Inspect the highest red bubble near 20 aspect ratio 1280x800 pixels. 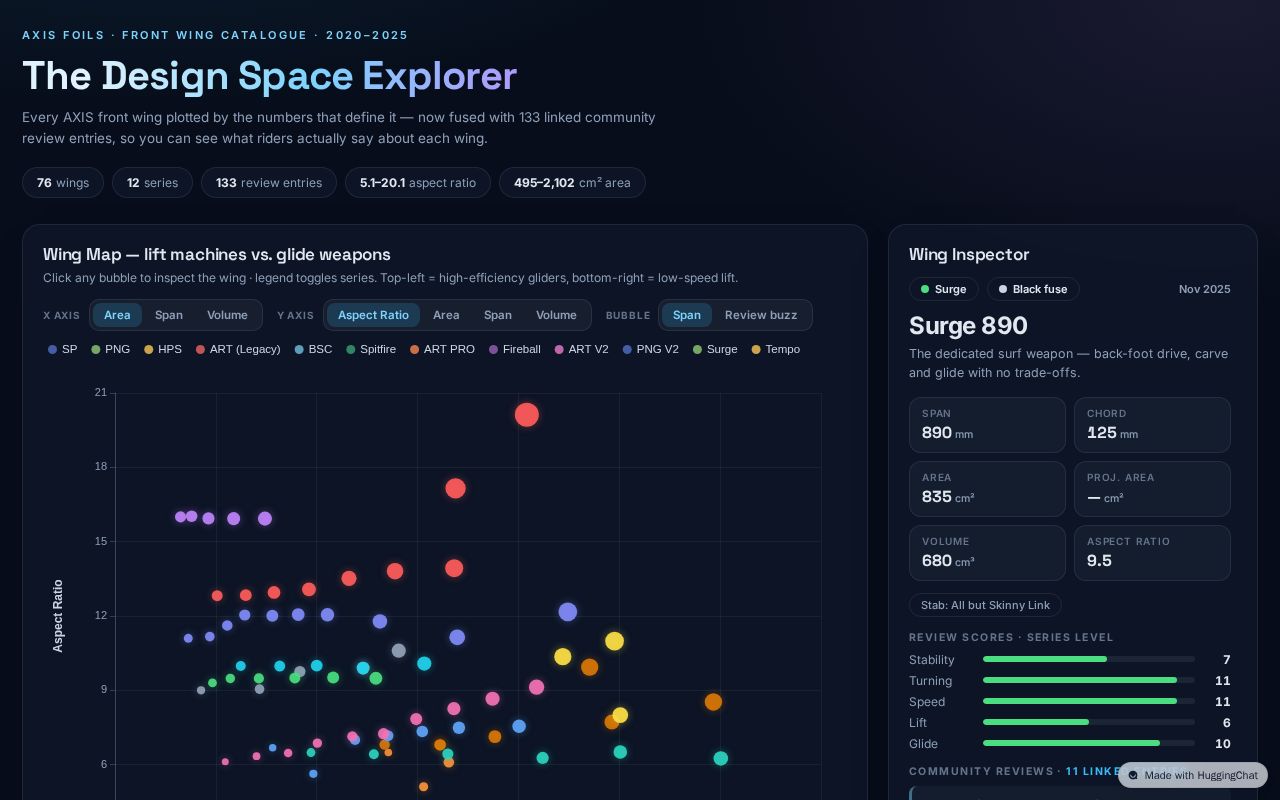[x=527, y=414]
